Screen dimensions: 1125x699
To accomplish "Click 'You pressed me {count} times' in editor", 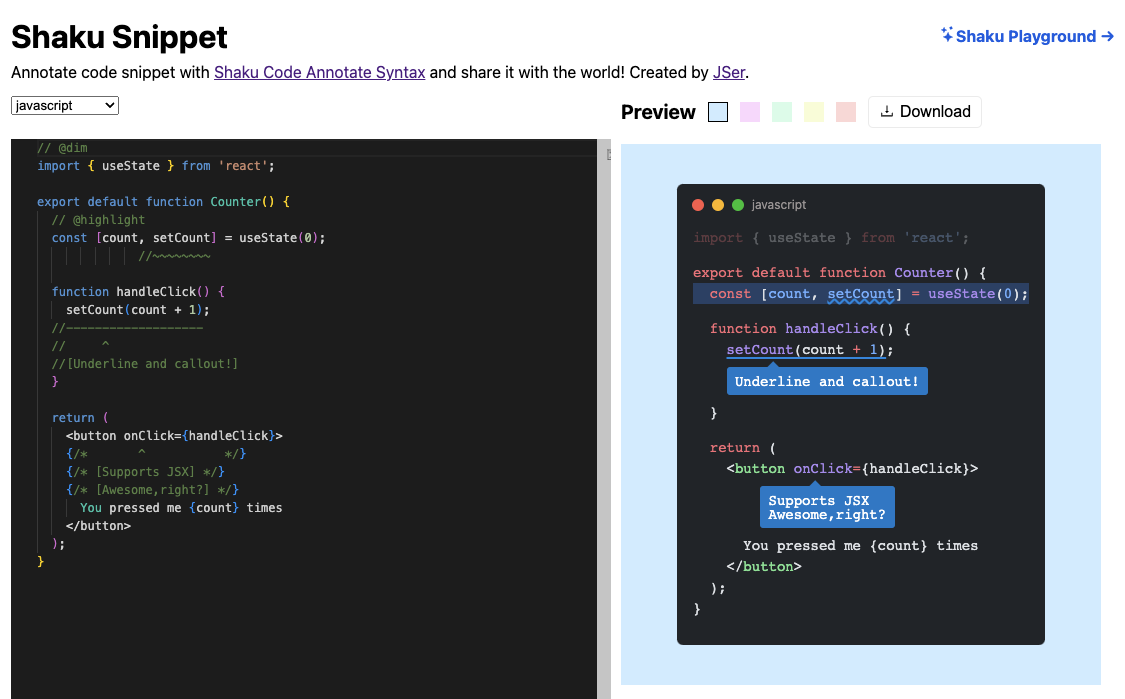I will tap(181, 507).
